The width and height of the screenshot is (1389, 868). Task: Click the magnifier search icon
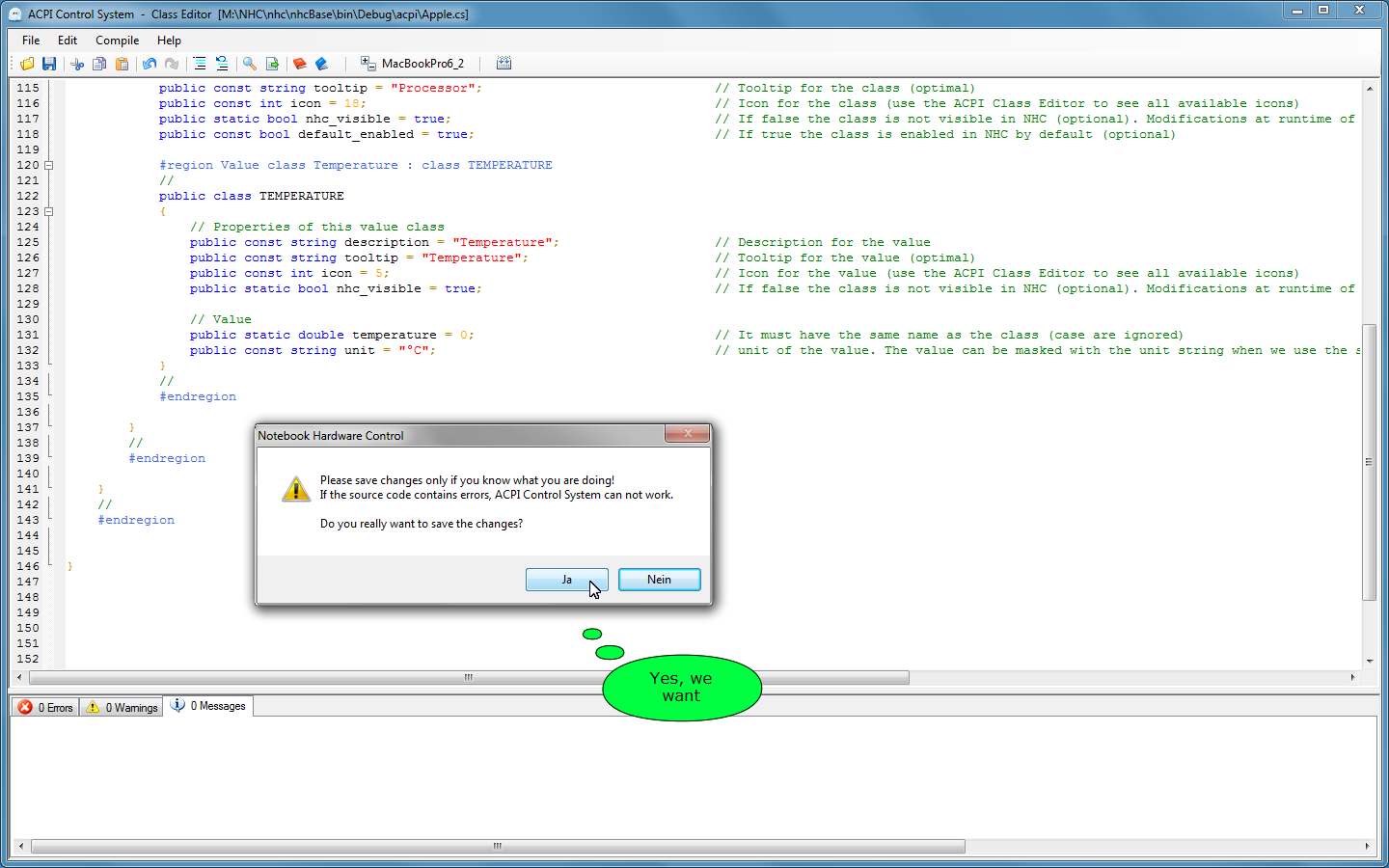[250, 64]
